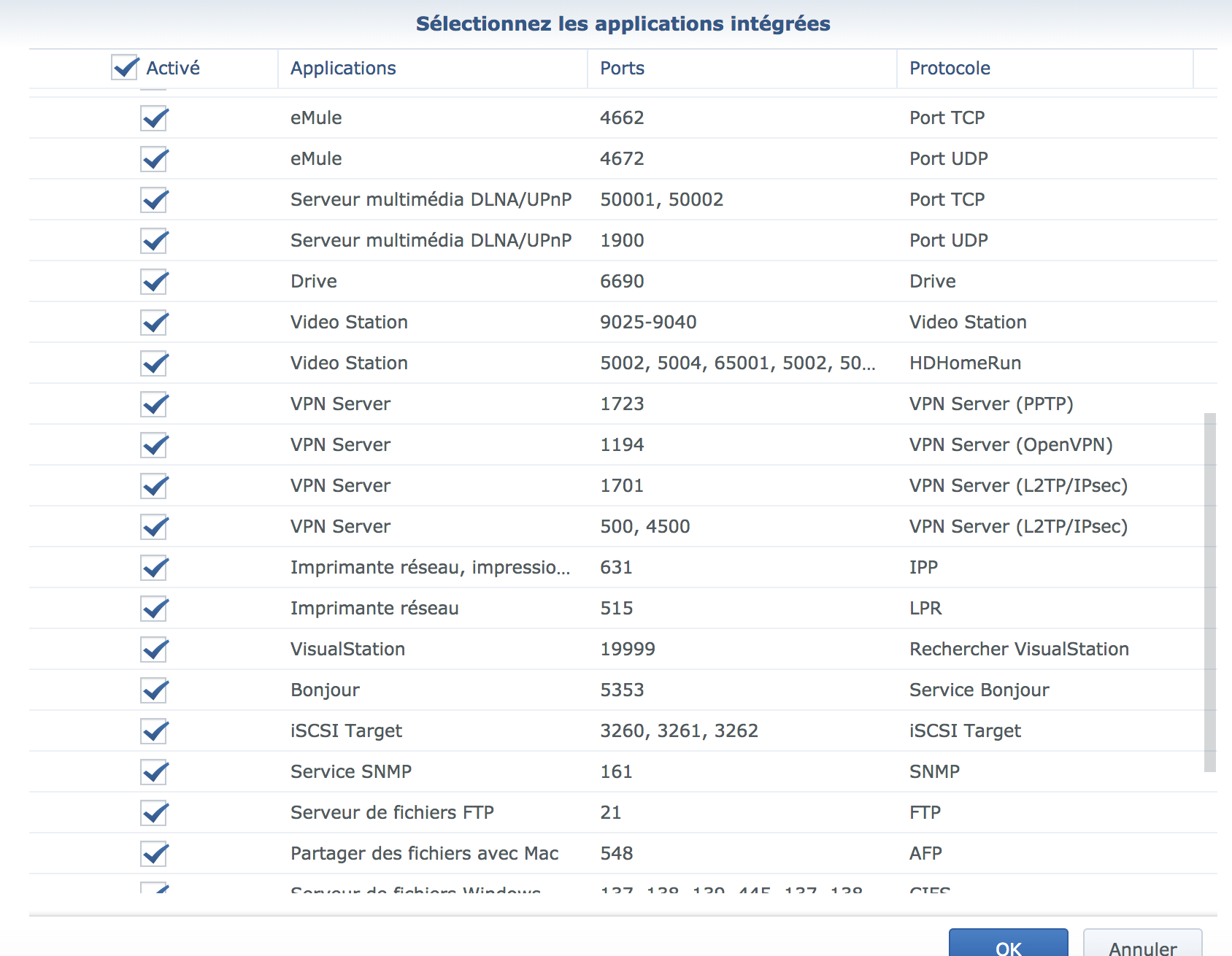The width and height of the screenshot is (1232, 956).
Task: Toggle the iSCSI Target checkbox
Action: (x=155, y=731)
